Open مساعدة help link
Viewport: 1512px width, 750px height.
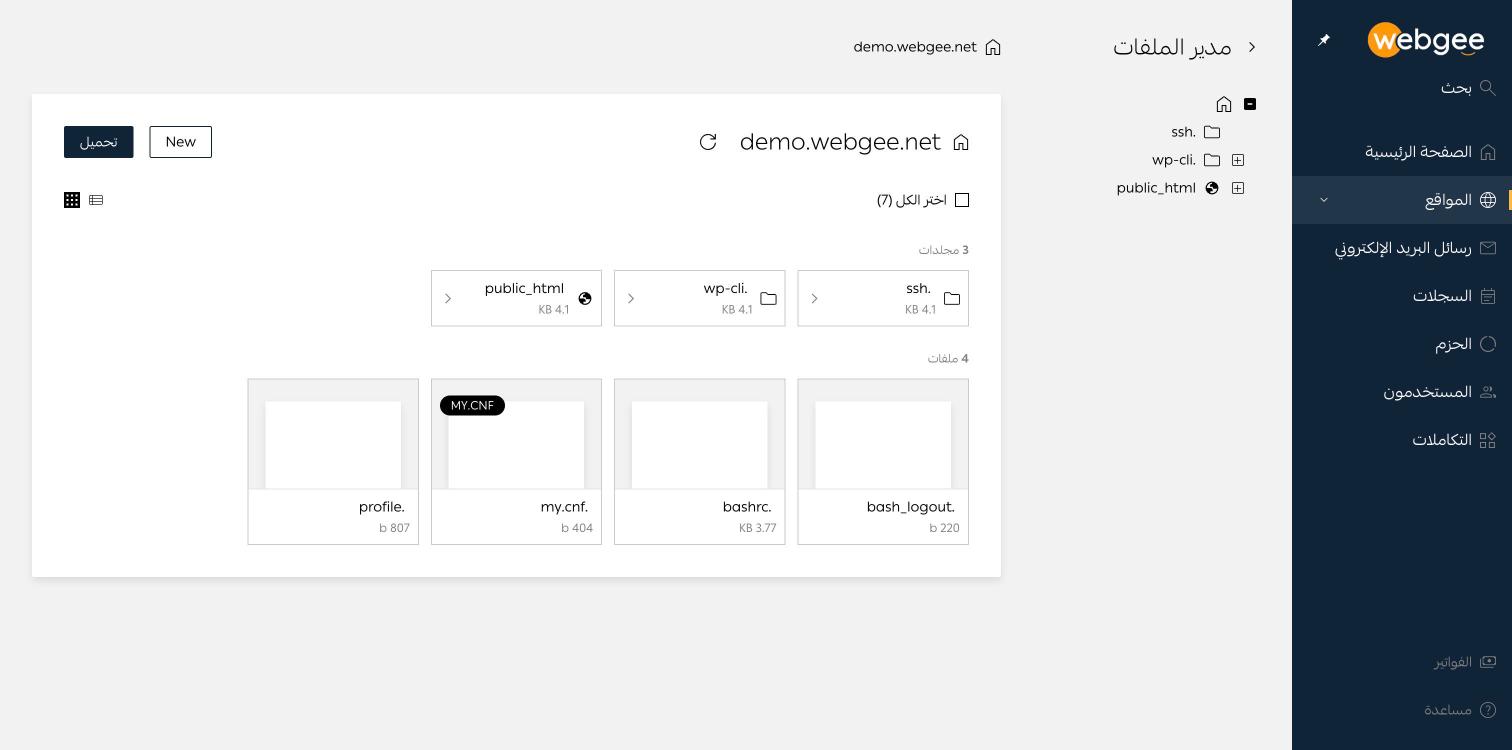(x=1460, y=710)
